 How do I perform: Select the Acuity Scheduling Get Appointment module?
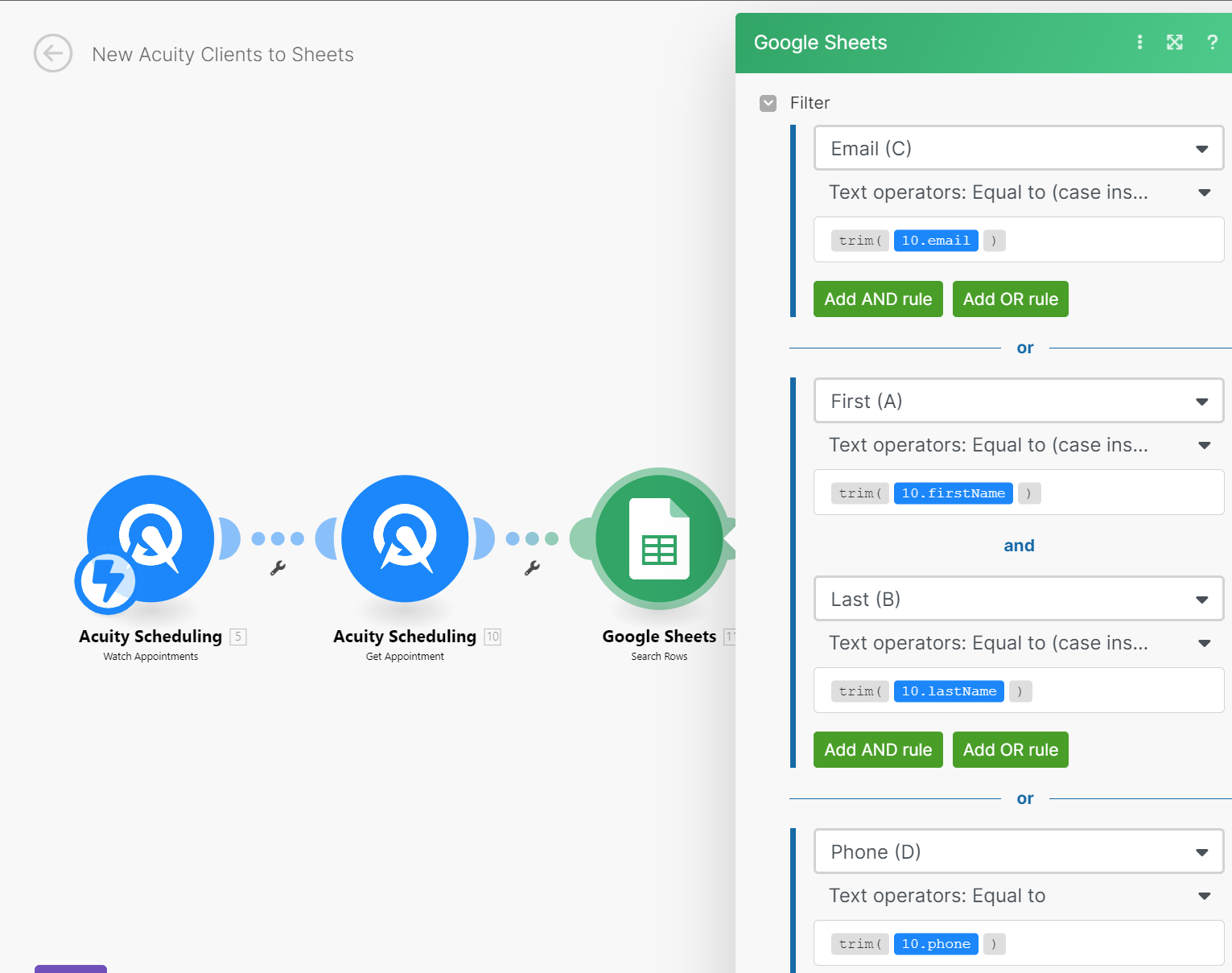[405, 539]
